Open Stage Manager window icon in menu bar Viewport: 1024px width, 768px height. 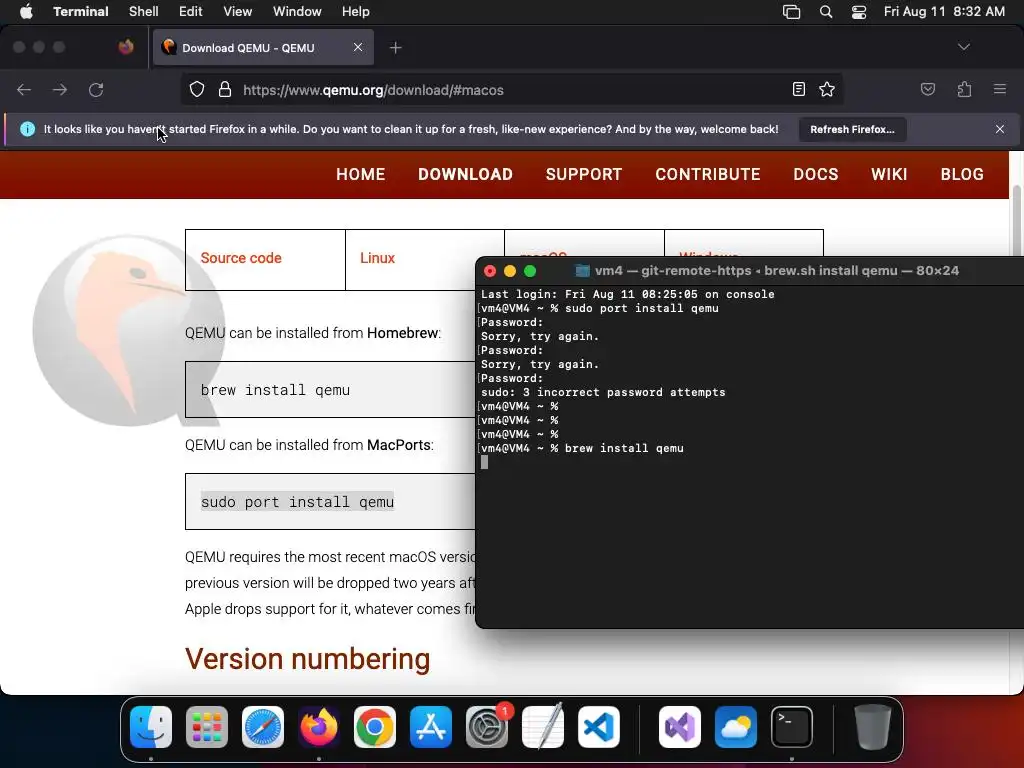791,11
